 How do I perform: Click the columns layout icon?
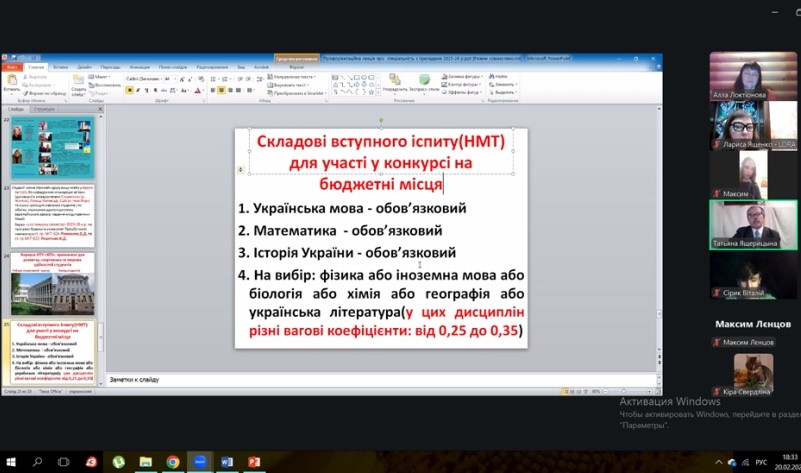coord(250,90)
